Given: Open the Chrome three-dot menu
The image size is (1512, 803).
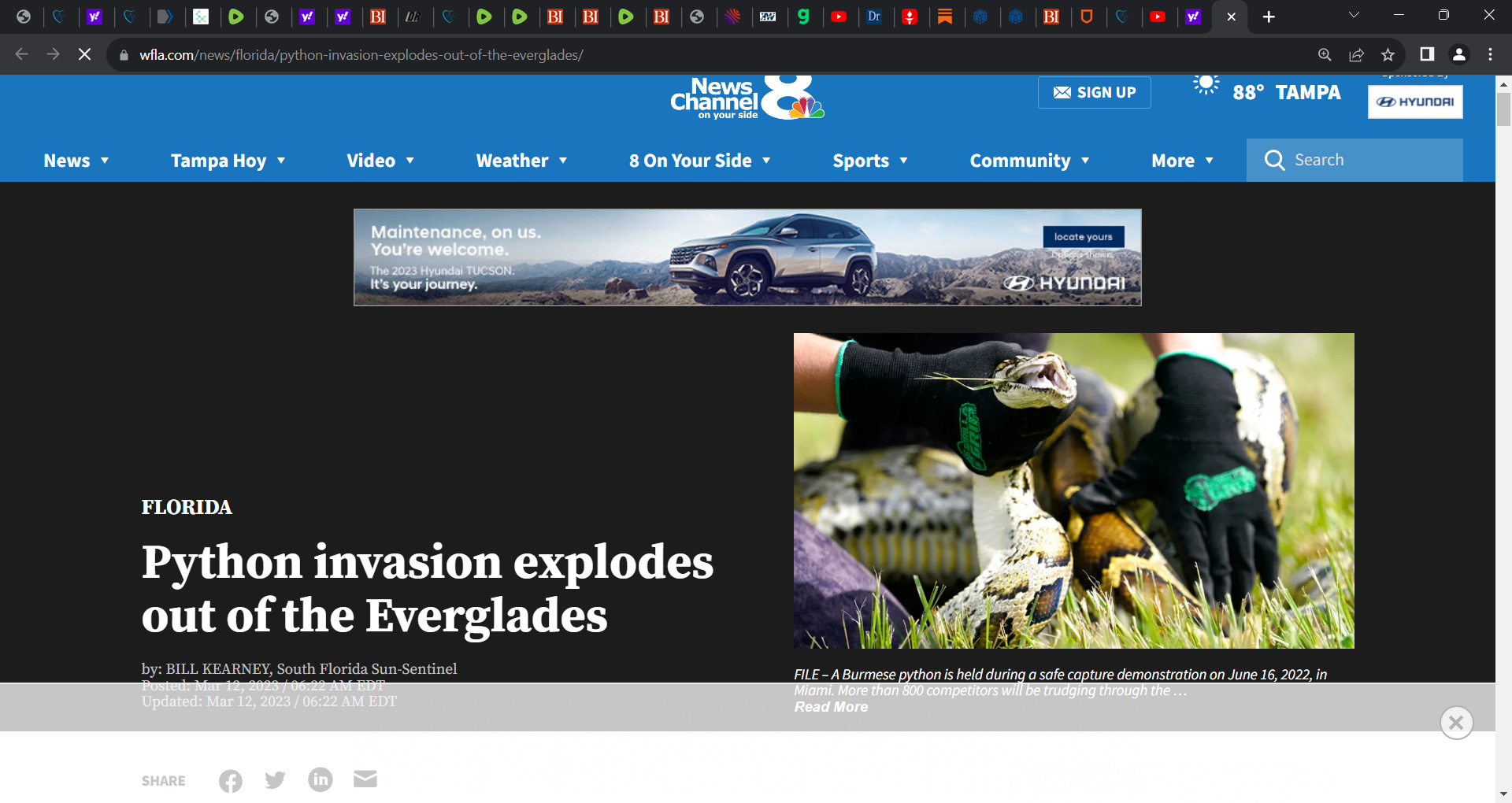Looking at the screenshot, I should [1490, 54].
